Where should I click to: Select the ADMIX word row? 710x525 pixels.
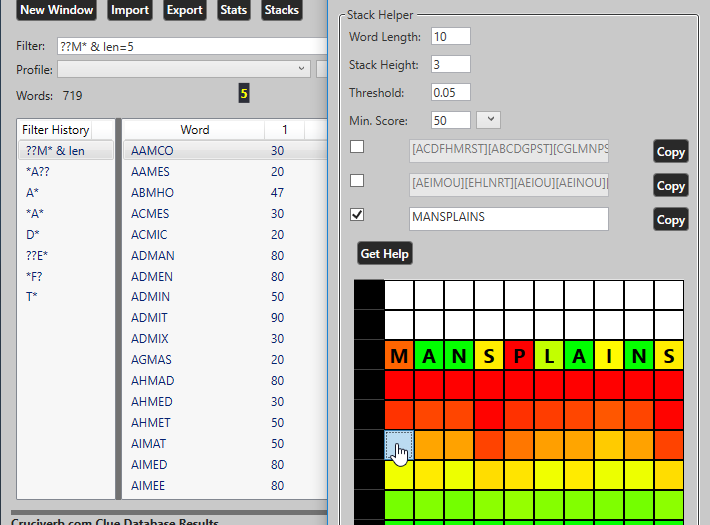point(225,338)
